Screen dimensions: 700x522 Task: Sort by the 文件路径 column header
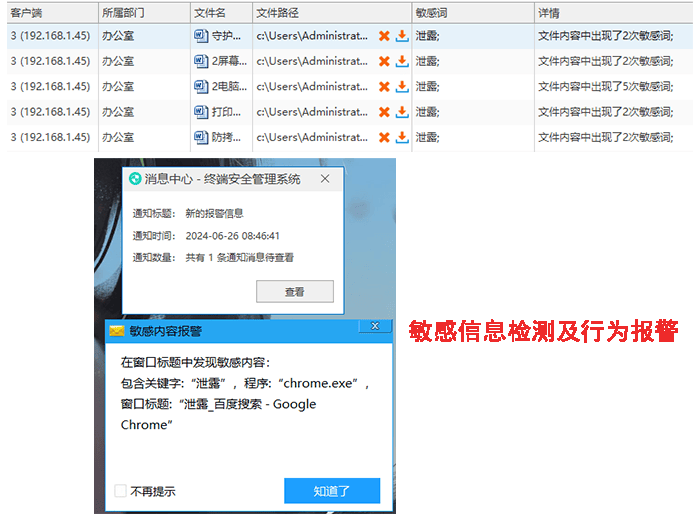(x=332, y=13)
